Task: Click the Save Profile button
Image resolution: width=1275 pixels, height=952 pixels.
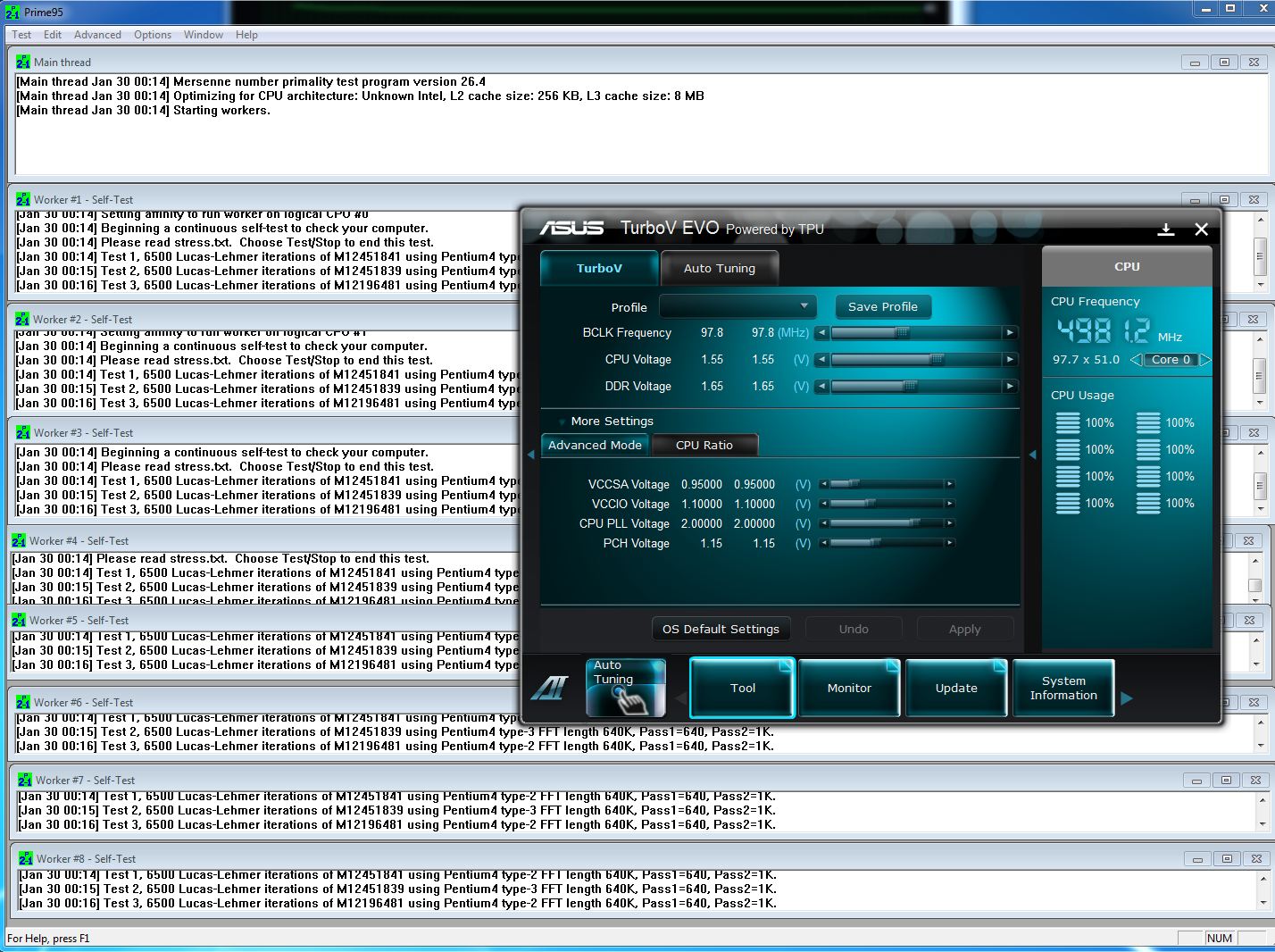Action: coord(883,306)
